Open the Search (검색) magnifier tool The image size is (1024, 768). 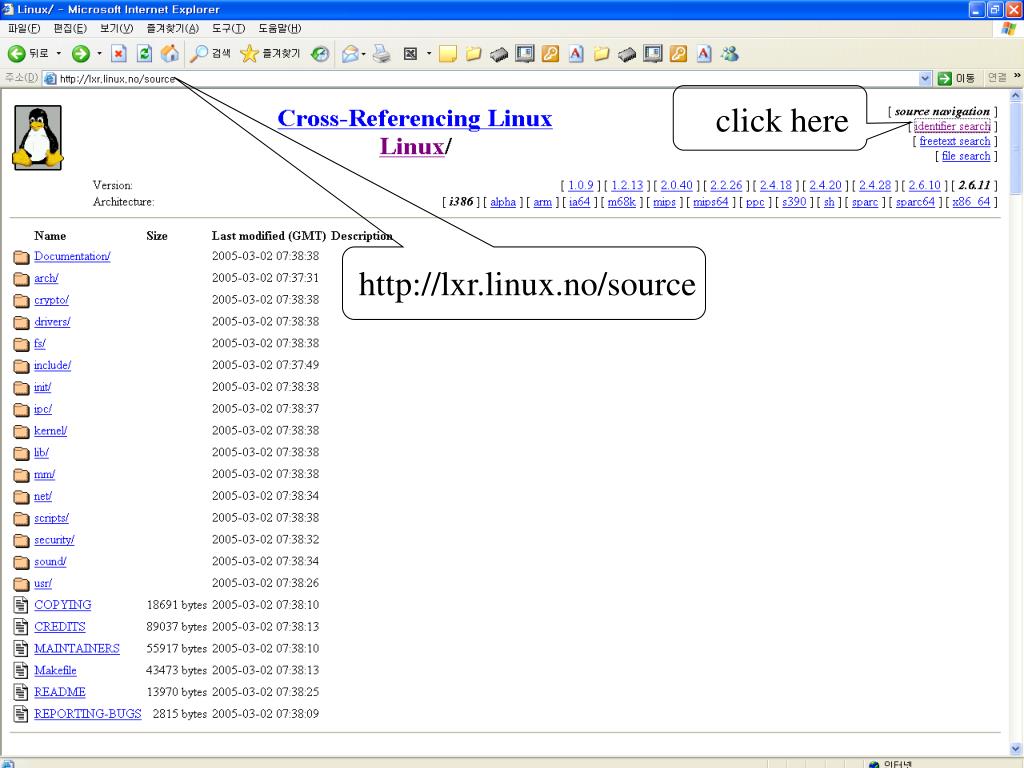pyautogui.click(x=210, y=54)
